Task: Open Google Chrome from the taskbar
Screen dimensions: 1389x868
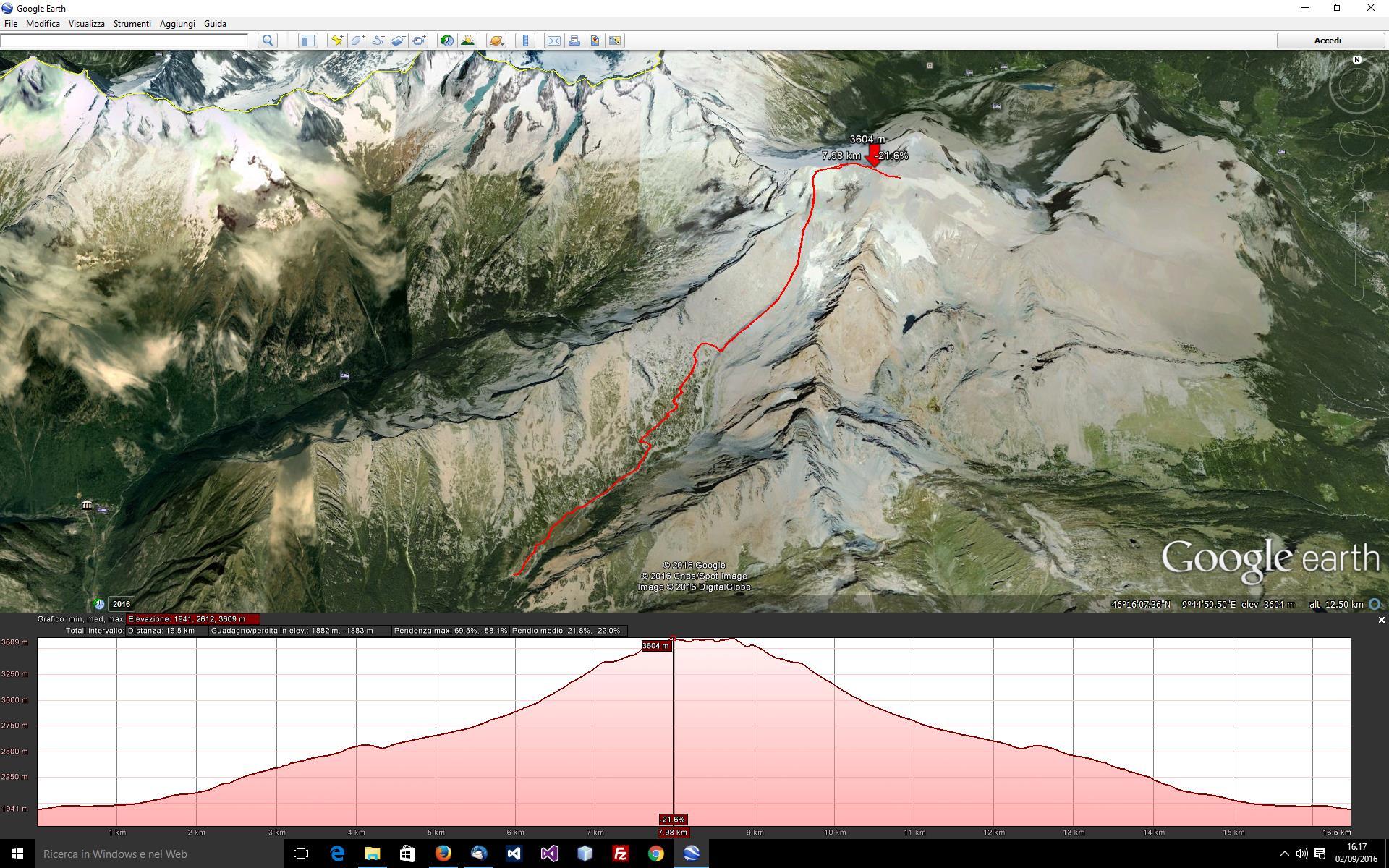Action: click(655, 854)
